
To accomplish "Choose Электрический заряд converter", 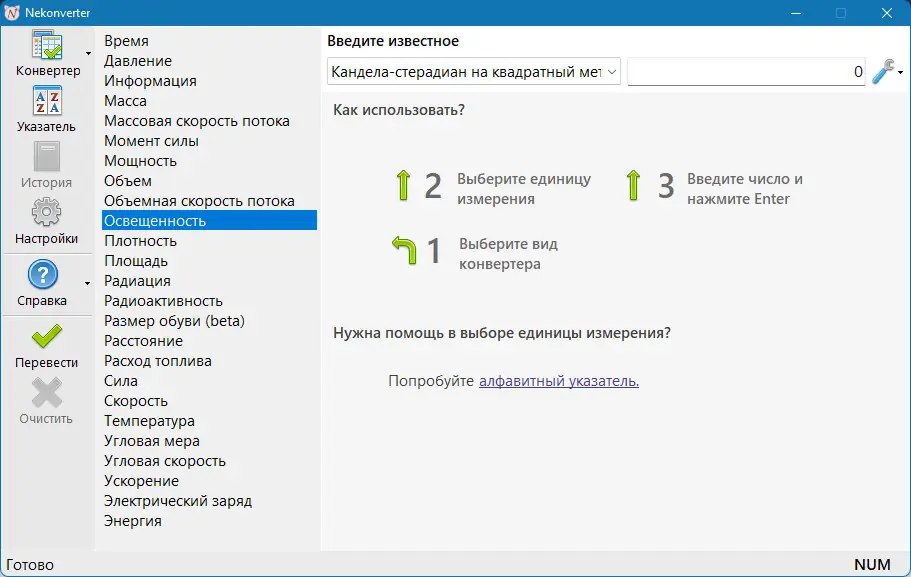I will [178, 501].
